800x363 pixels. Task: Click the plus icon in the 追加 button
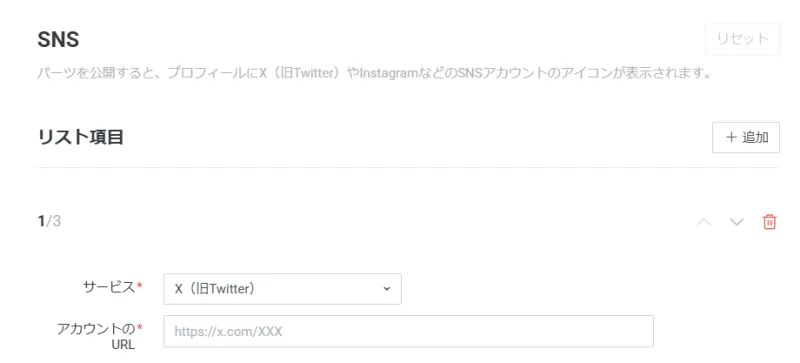731,137
